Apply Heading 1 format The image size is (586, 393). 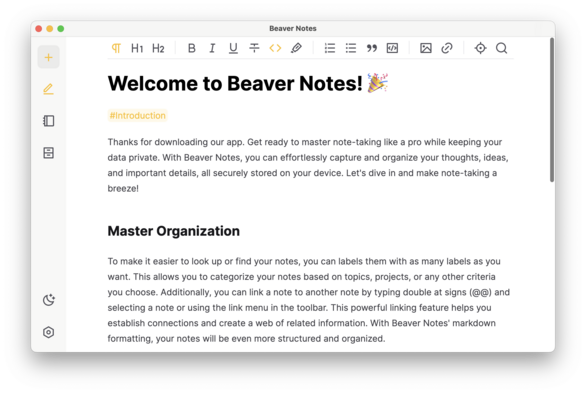137,48
